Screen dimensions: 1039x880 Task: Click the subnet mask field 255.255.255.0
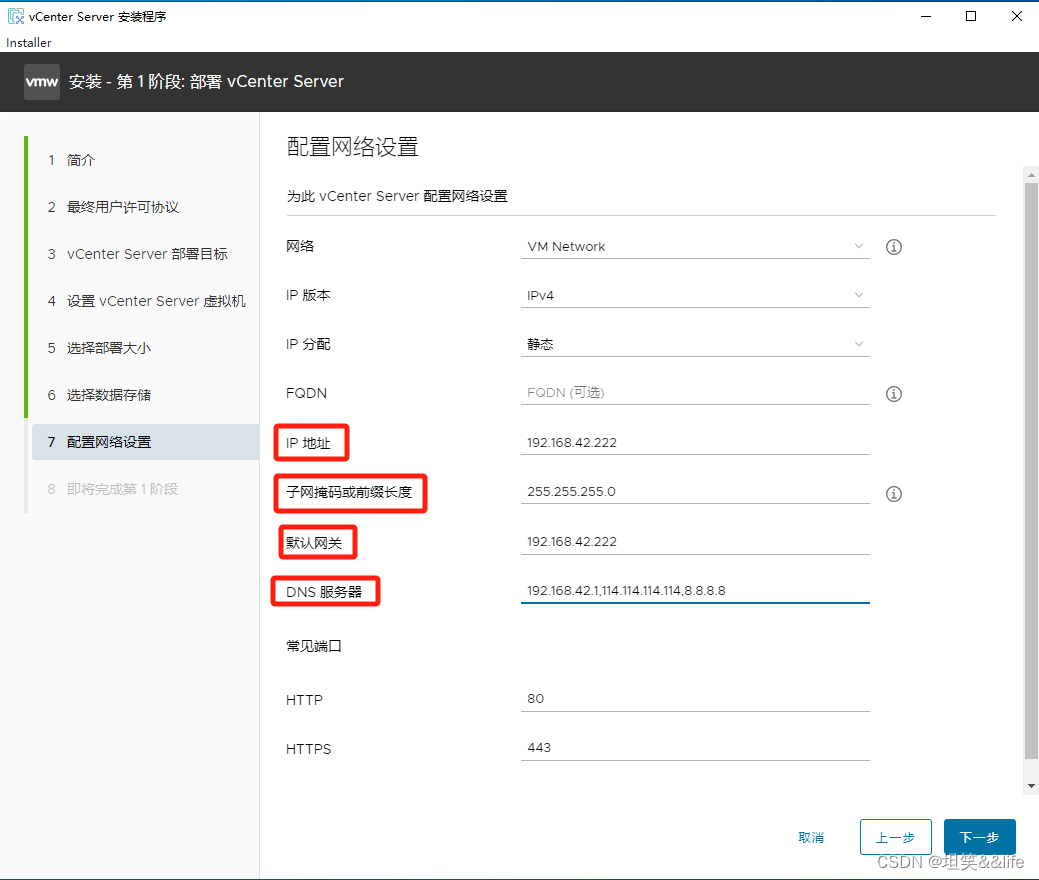(x=694, y=492)
